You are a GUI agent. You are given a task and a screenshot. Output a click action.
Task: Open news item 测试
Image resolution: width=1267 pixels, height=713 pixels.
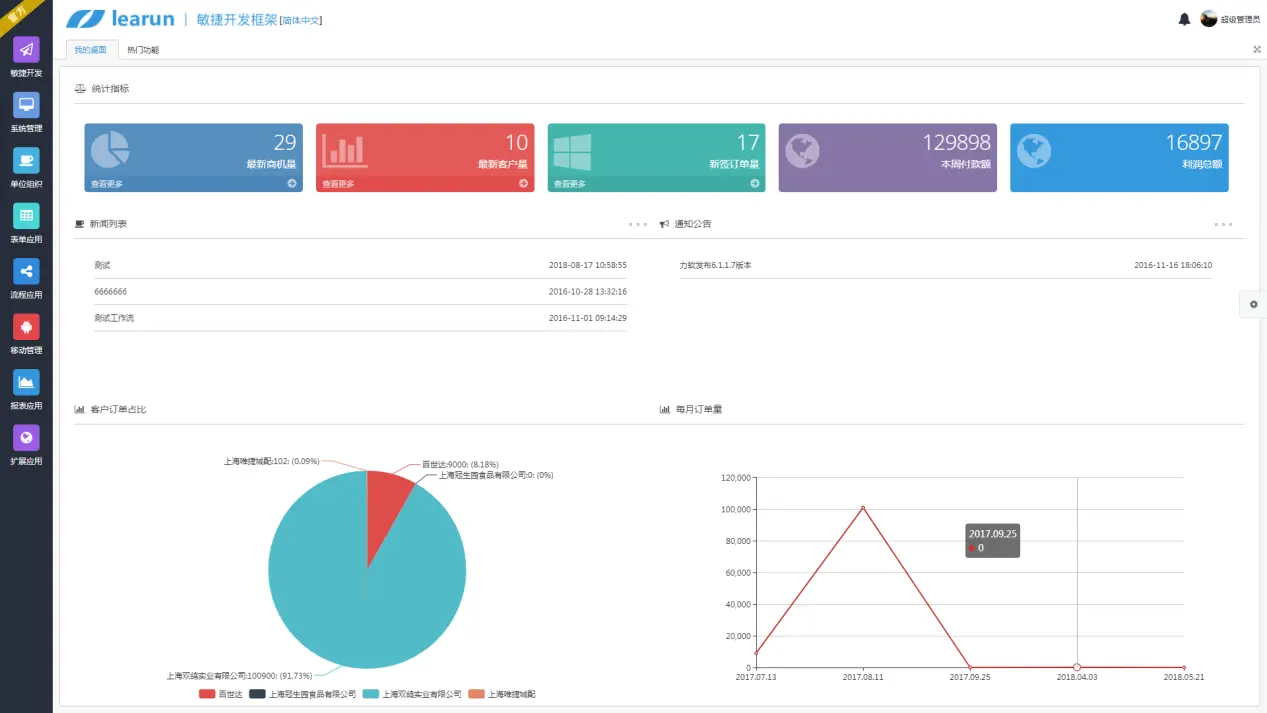tap(102, 265)
